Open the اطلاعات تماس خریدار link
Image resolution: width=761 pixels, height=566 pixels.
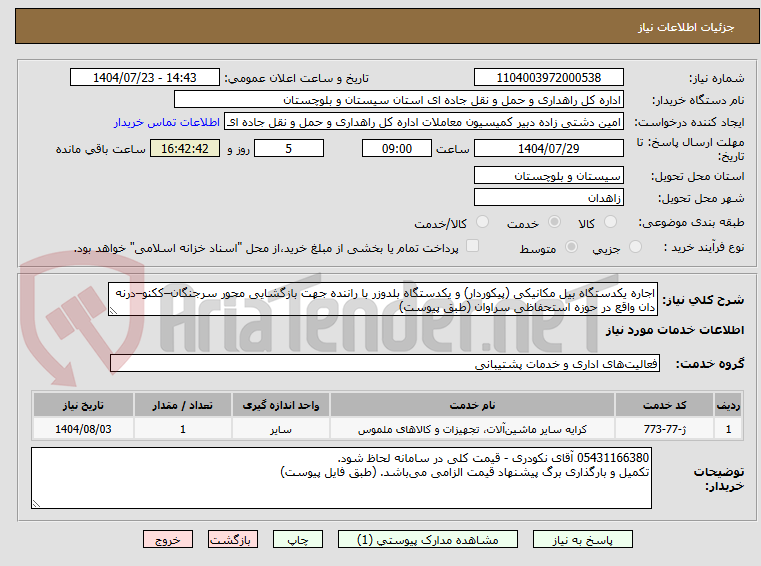point(167,122)
